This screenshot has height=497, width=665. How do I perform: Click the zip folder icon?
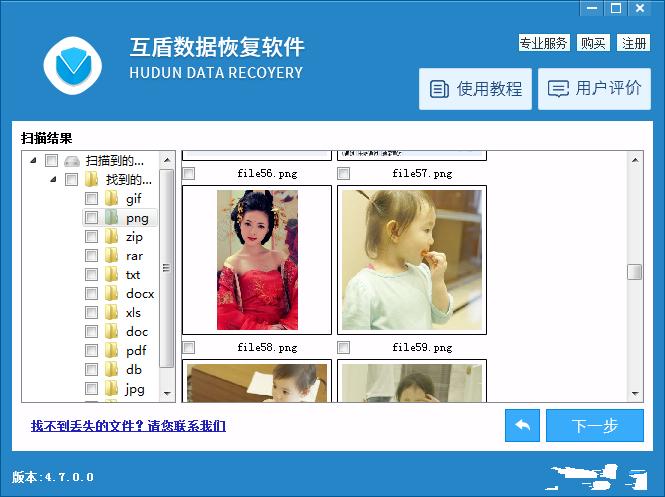click(111, 236)
